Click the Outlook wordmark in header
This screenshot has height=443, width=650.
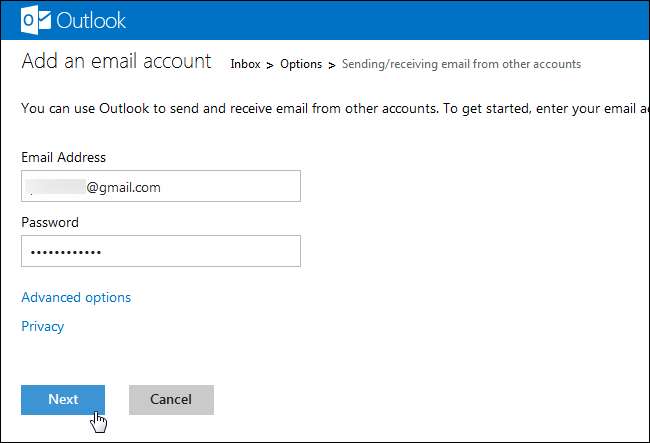pyautogui.click(x=91, y=20)
